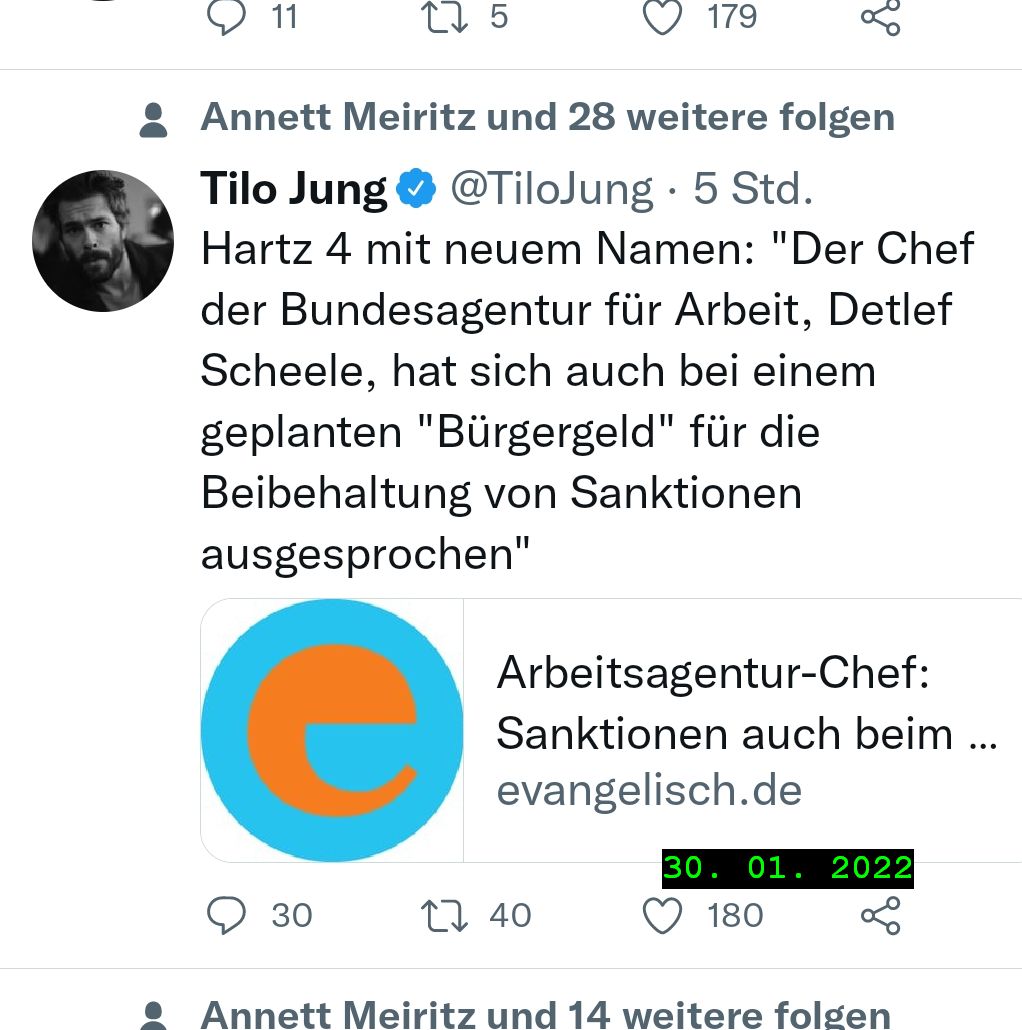Like Tilo Jung's tweet

[x=662, y=915]
